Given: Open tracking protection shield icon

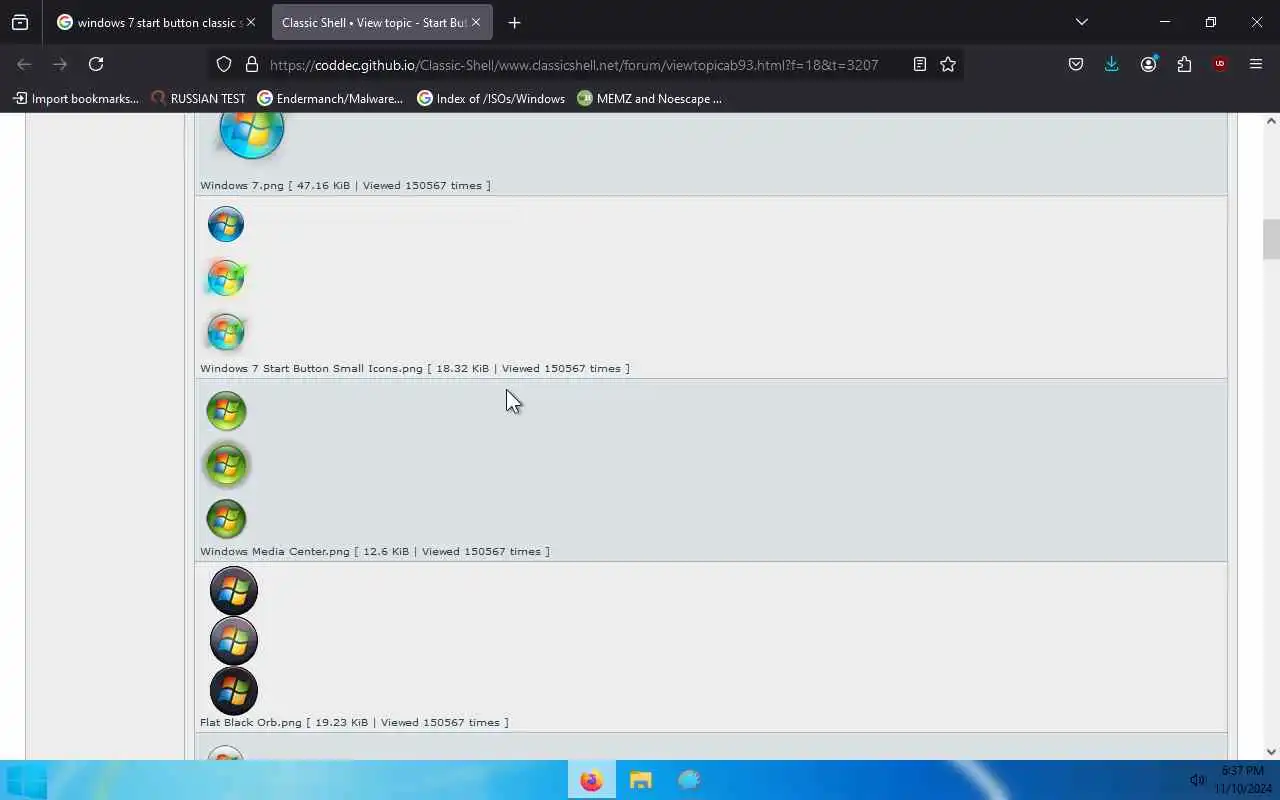Looking at the screenshot, I should click(224, 64).
